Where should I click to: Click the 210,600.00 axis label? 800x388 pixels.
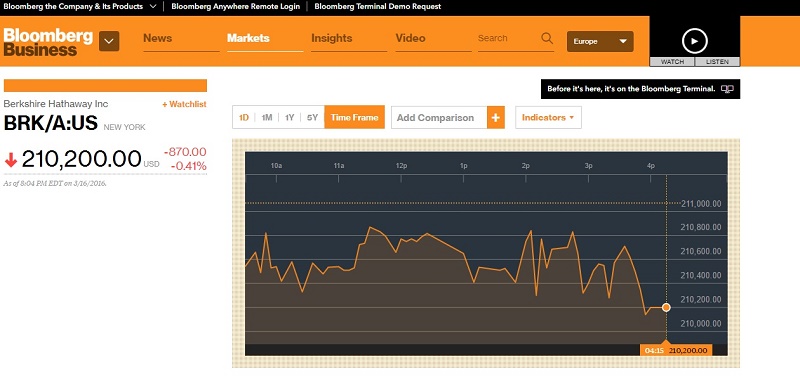coord(701,251)
